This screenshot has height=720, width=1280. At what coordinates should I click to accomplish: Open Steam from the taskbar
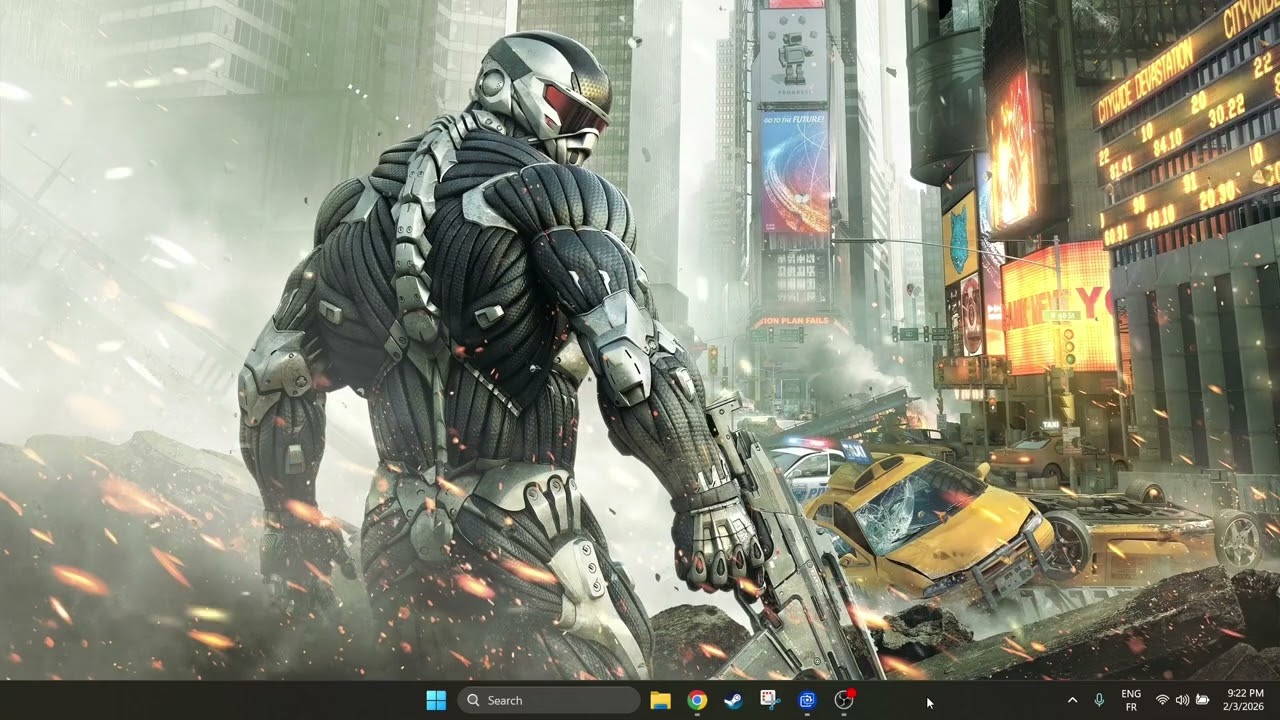point(734,701)
